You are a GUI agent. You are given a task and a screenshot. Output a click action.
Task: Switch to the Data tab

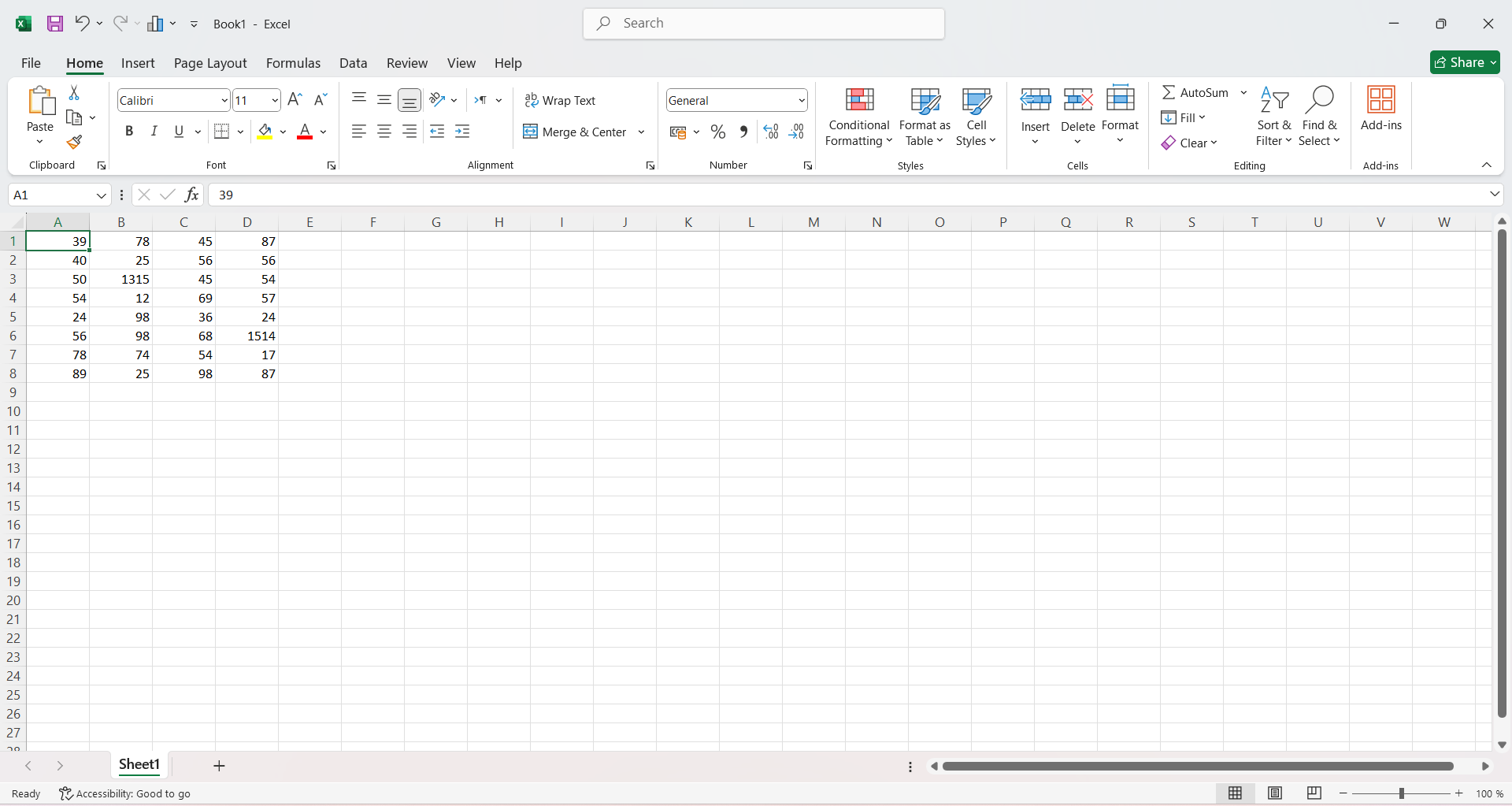[x=353, y=63]
